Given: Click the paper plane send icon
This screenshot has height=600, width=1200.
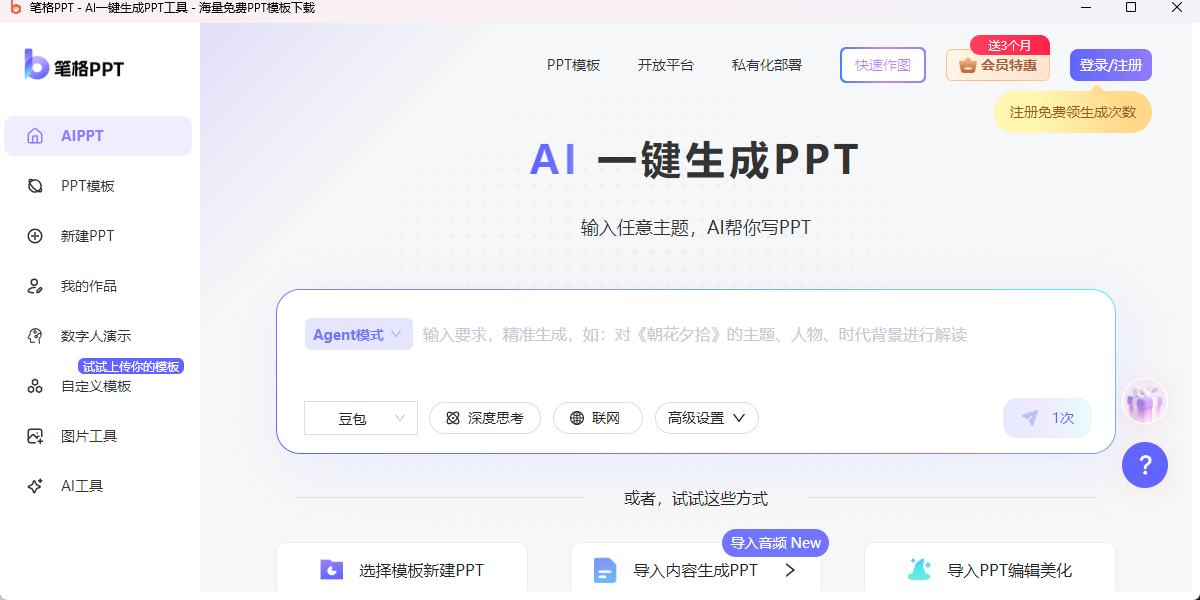Looking at the screenshot, I should coord(1030,418).
